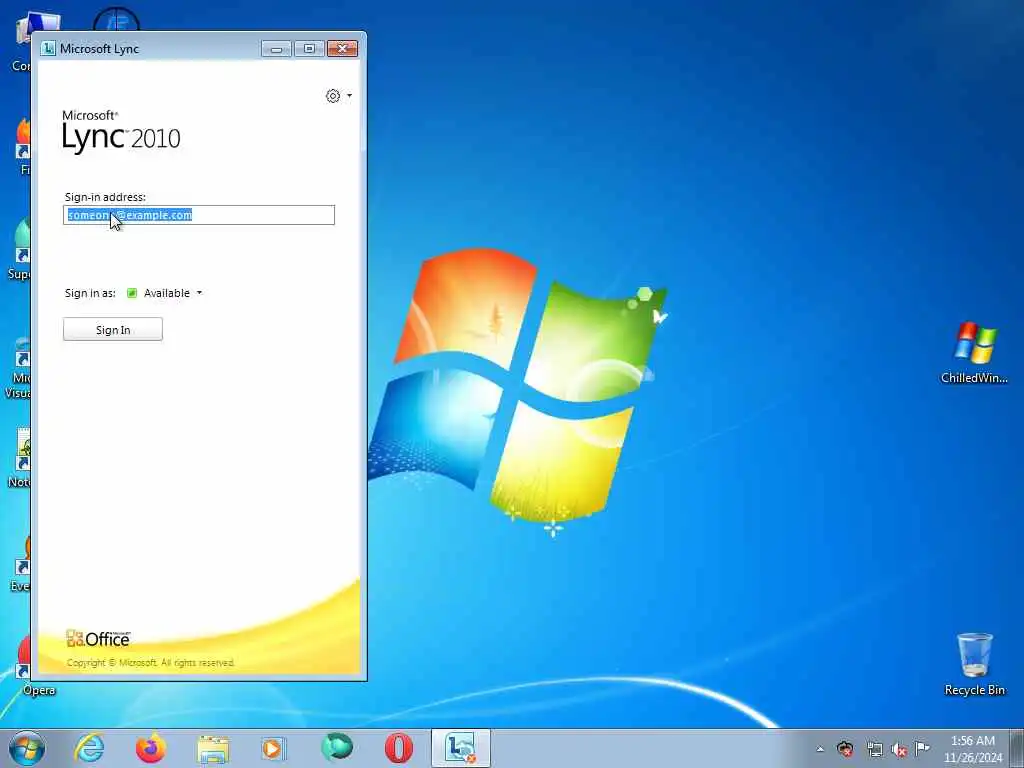
Task: Open Windows Media Player from taskbar
Action: (x=274, y=748)
